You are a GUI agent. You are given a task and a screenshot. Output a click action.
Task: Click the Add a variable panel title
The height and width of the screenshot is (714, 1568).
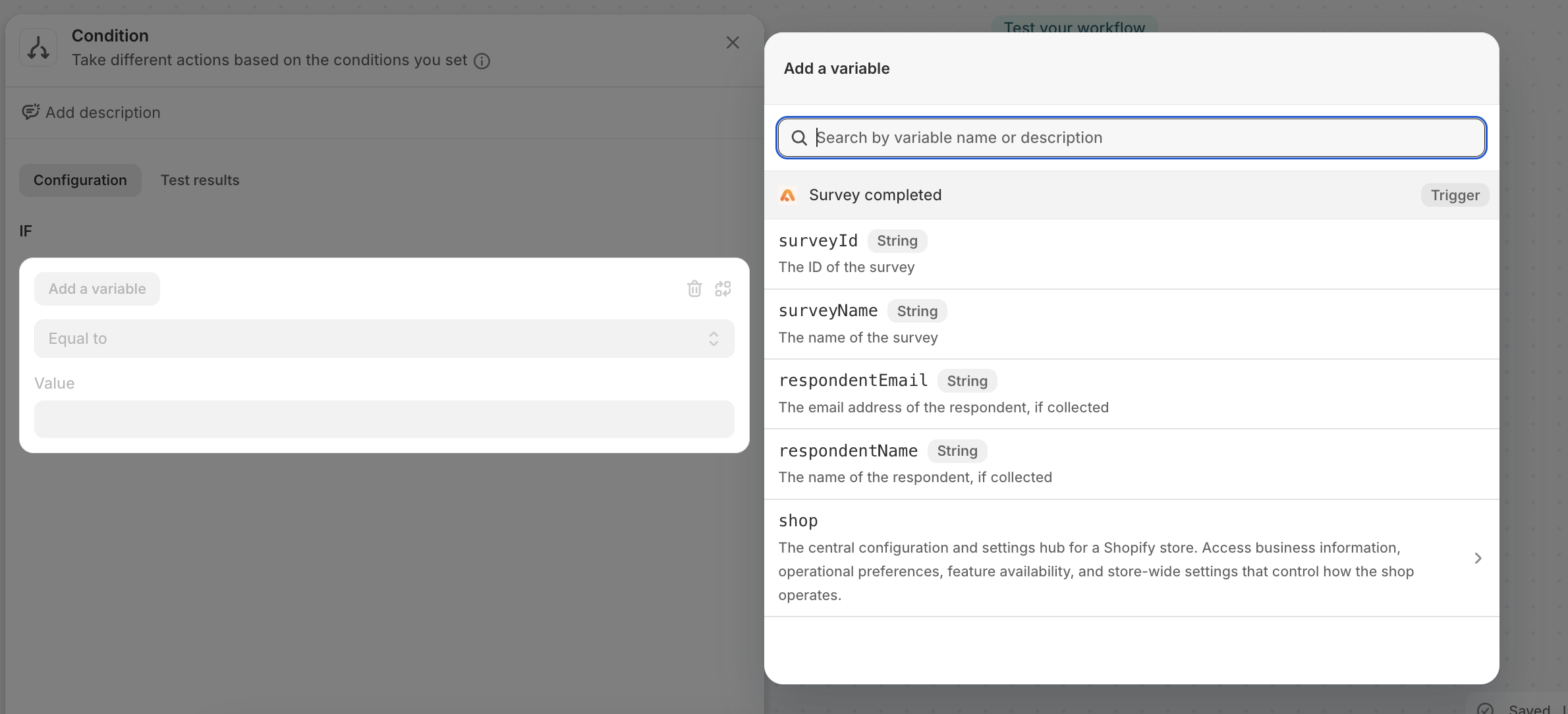(x=837, y=69)
